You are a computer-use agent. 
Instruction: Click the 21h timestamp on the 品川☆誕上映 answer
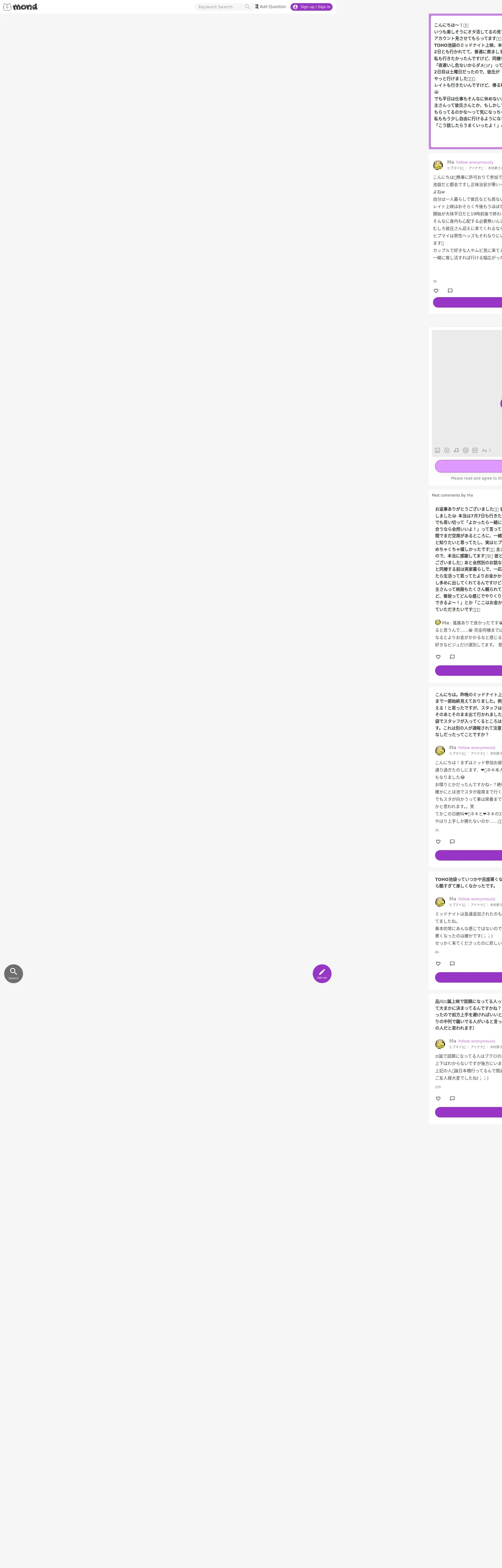point(438,1087)
